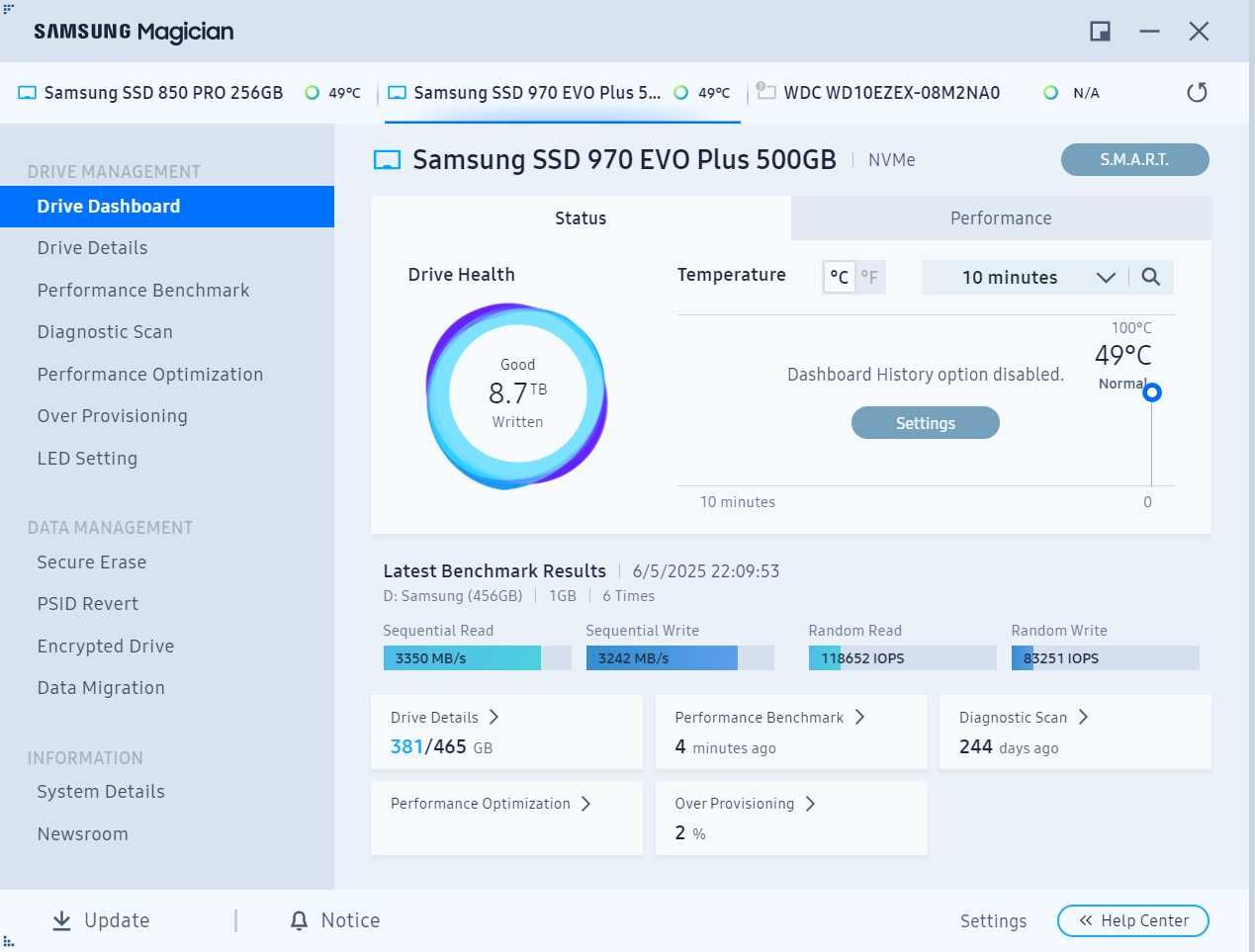The image size is (1255, 952).
Task: Open Secure Erase in the sidebar
Action: 92,563
